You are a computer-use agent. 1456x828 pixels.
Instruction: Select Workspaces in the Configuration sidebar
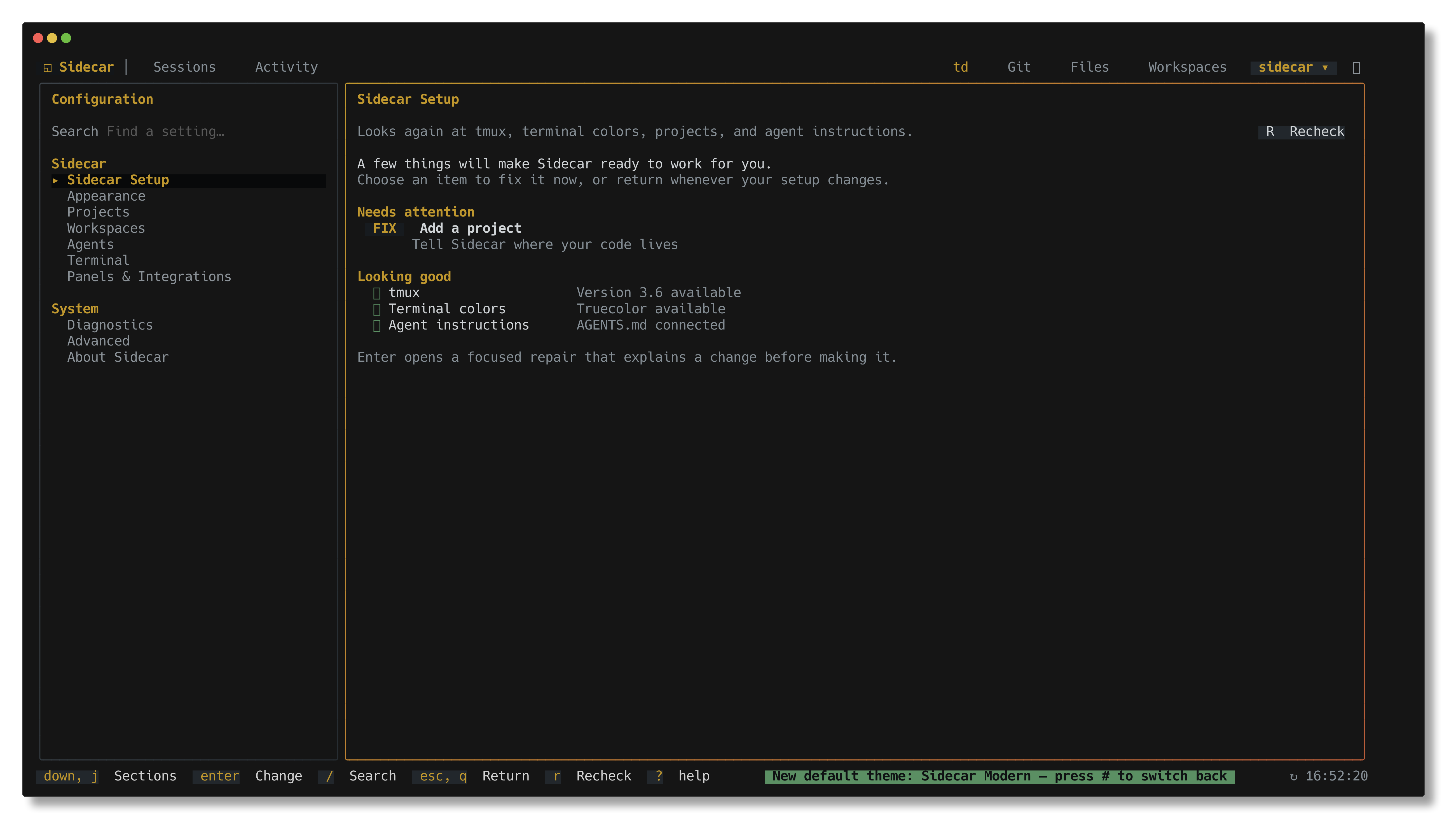tap(106, 229)
